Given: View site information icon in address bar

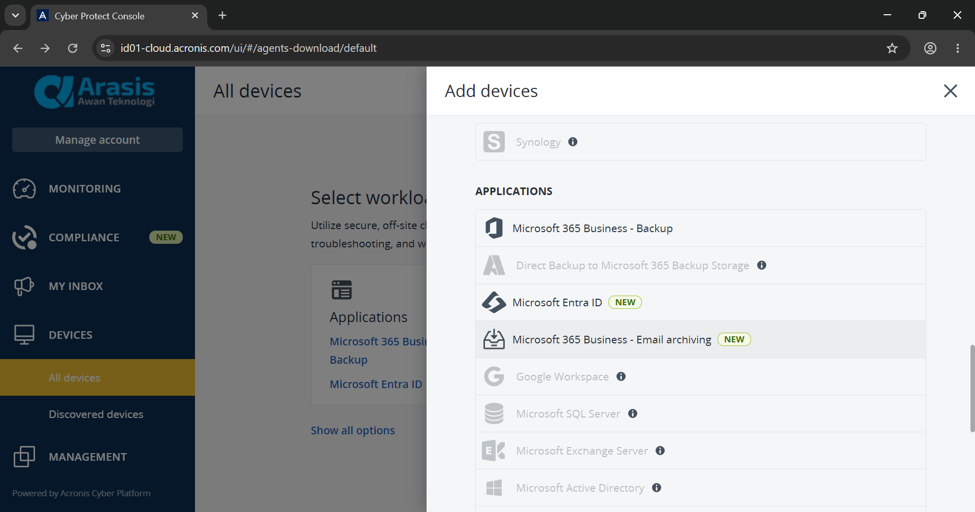Looking at the screenshot, I should pos(106,48).
